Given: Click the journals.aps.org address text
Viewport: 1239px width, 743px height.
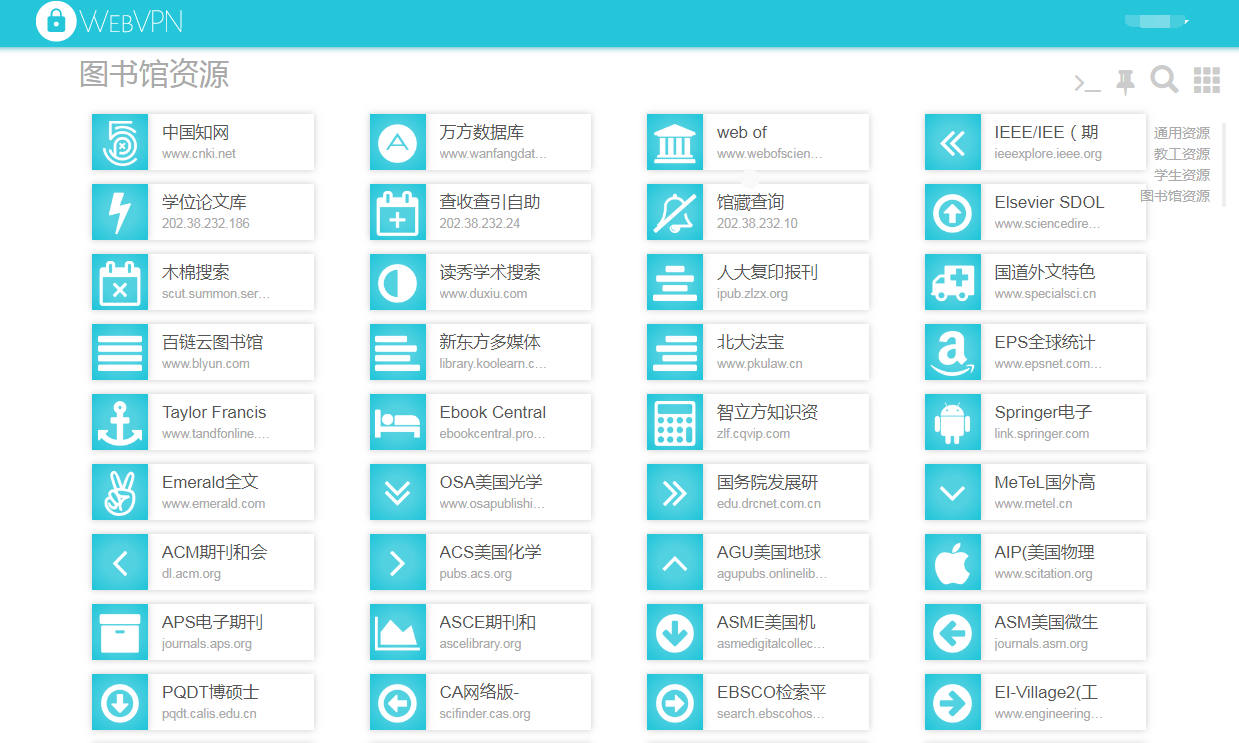Looking at the screenshot, I should [207, 644].
